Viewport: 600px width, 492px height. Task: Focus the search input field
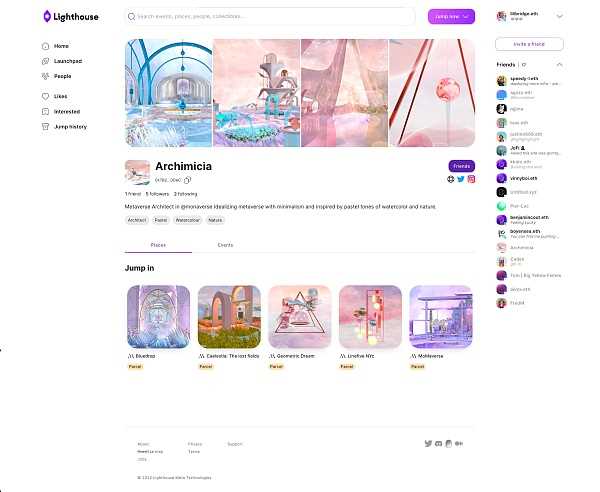[x=270, y=16]
